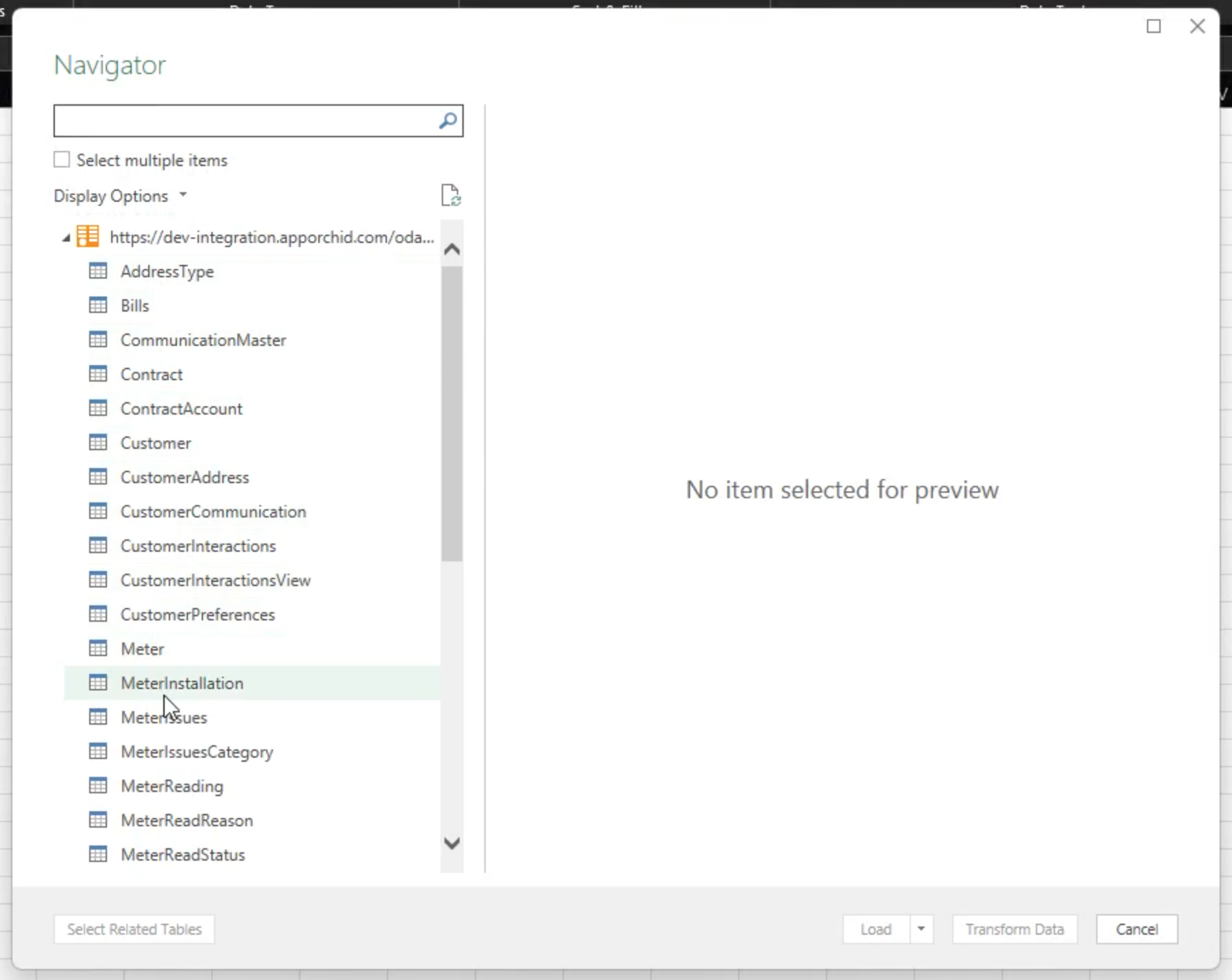The image size is (1232, 980).
Task: Click the Customer table icon
Action: pyautogui.click(x=98, y=443)
